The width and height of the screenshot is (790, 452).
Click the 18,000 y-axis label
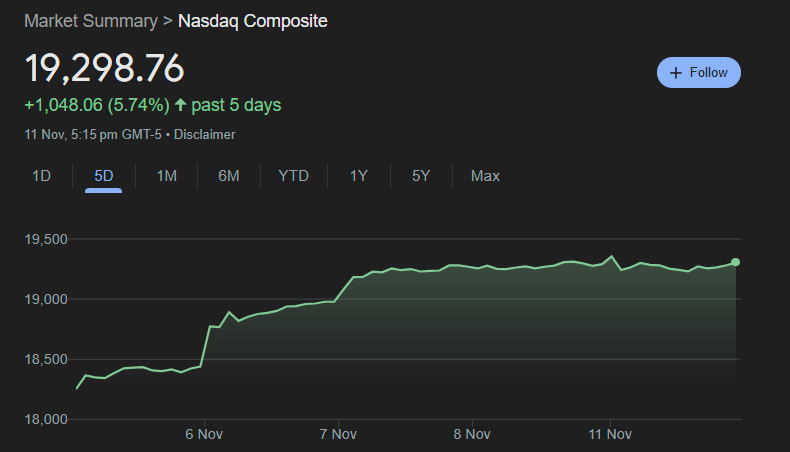coord(46,419)
